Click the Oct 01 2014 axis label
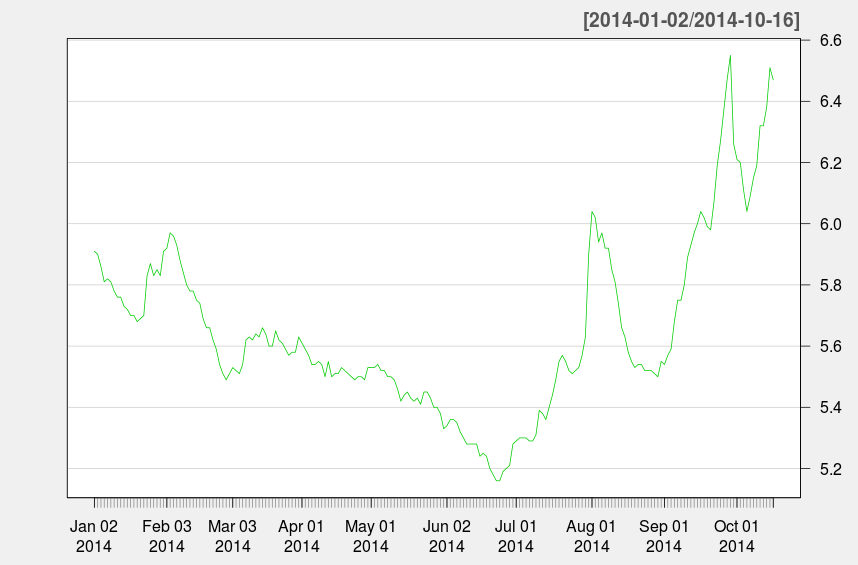The width and height of the screenshot is (858, 565). point(737,536)
